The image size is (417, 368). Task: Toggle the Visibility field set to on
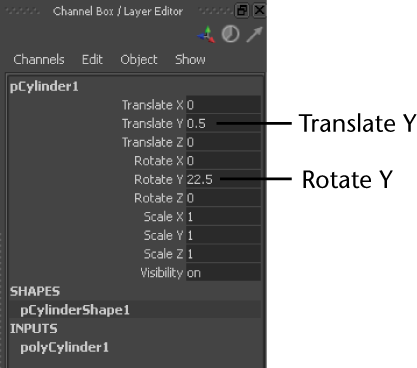(x=223, y=273)
